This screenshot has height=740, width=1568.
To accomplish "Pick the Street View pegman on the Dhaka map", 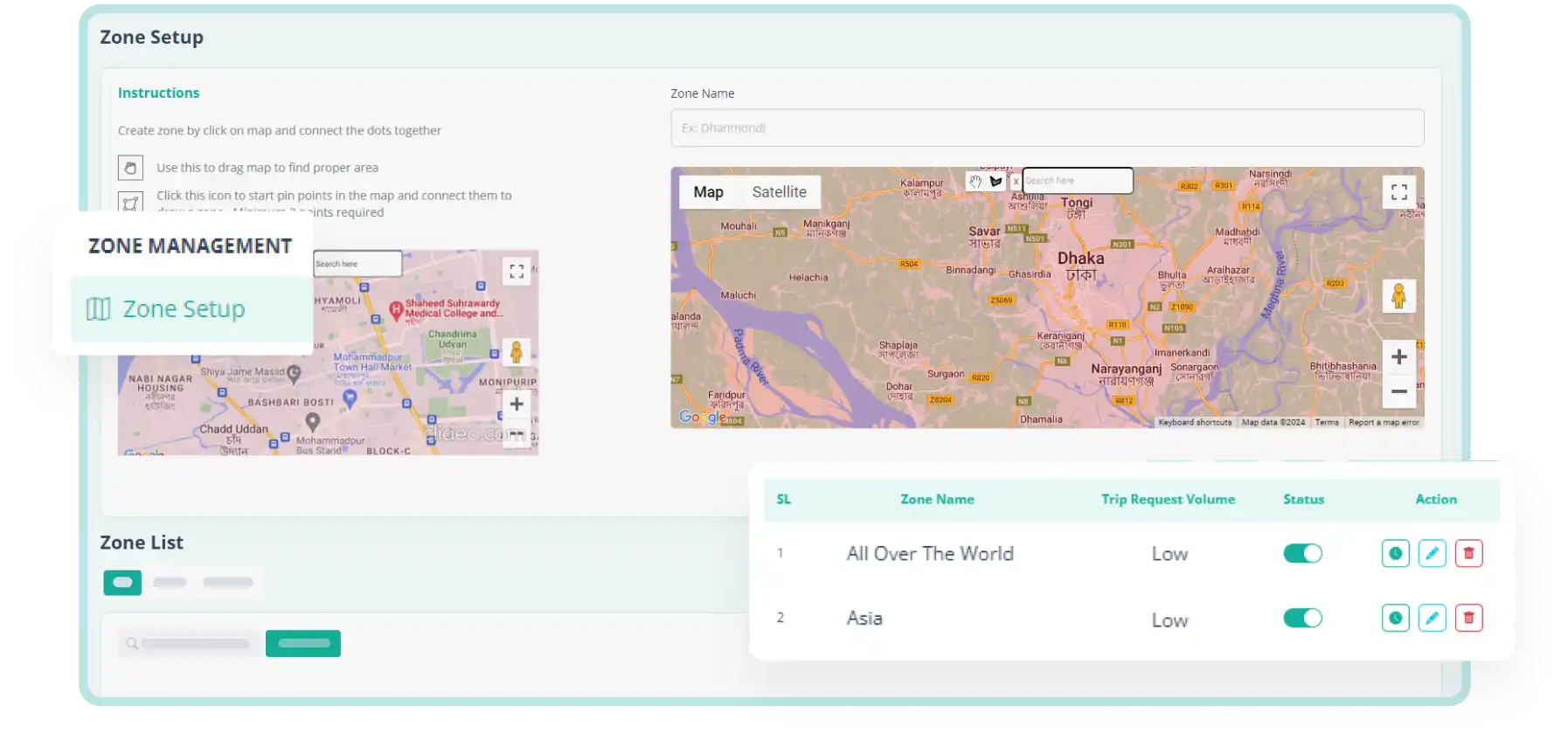I will pyautogui.click(x=1398, y=296).
